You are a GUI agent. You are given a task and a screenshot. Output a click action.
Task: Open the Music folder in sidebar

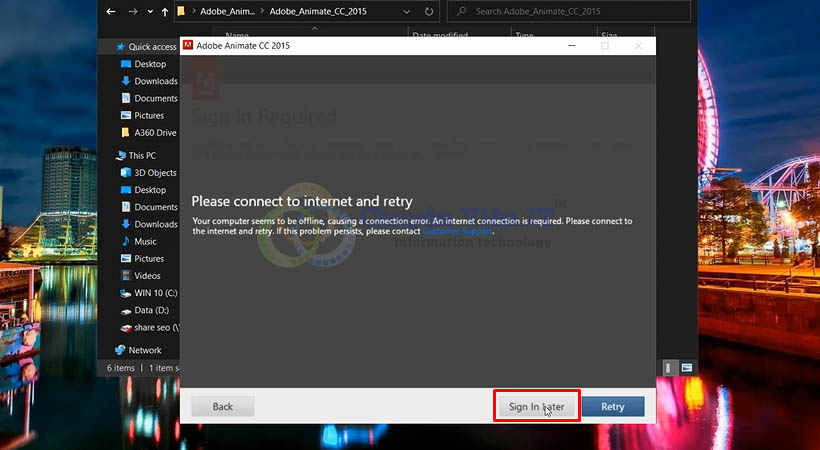pyautogui.click(x=145, y=241)
